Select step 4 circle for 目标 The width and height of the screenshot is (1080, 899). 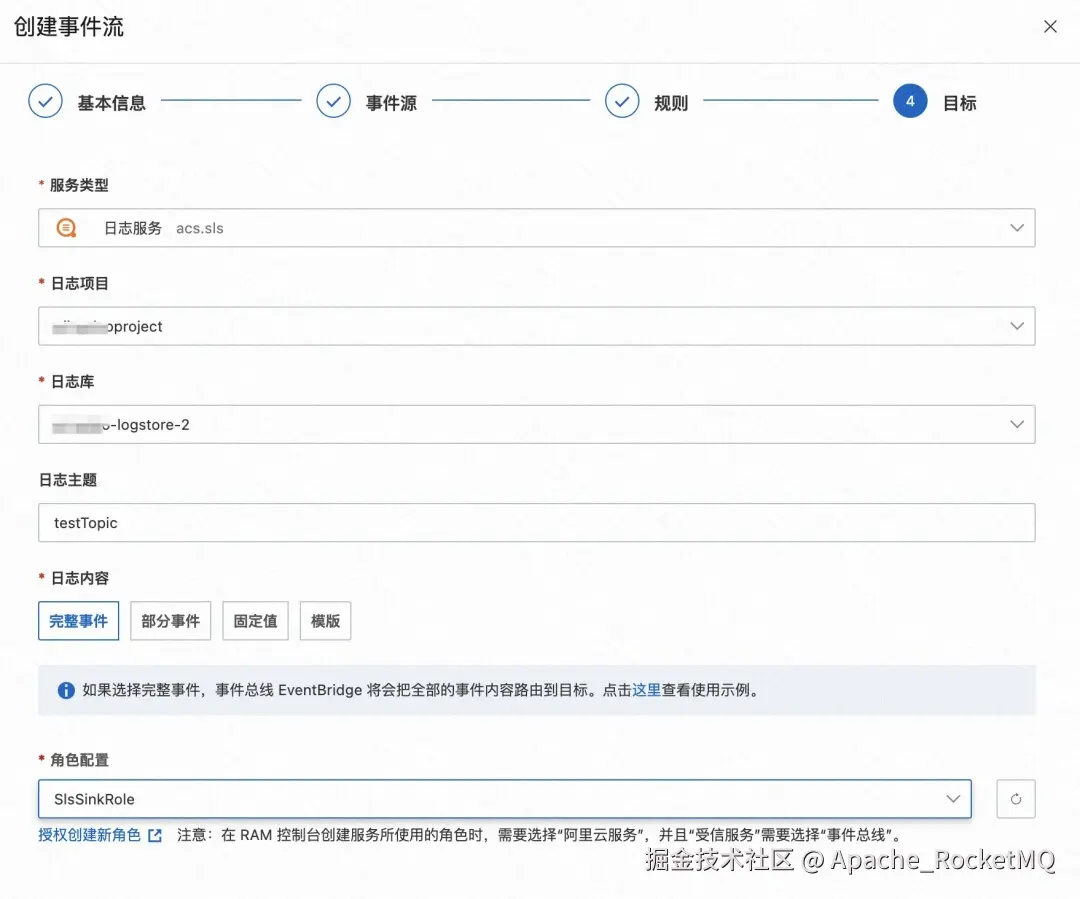pos(910,101)
